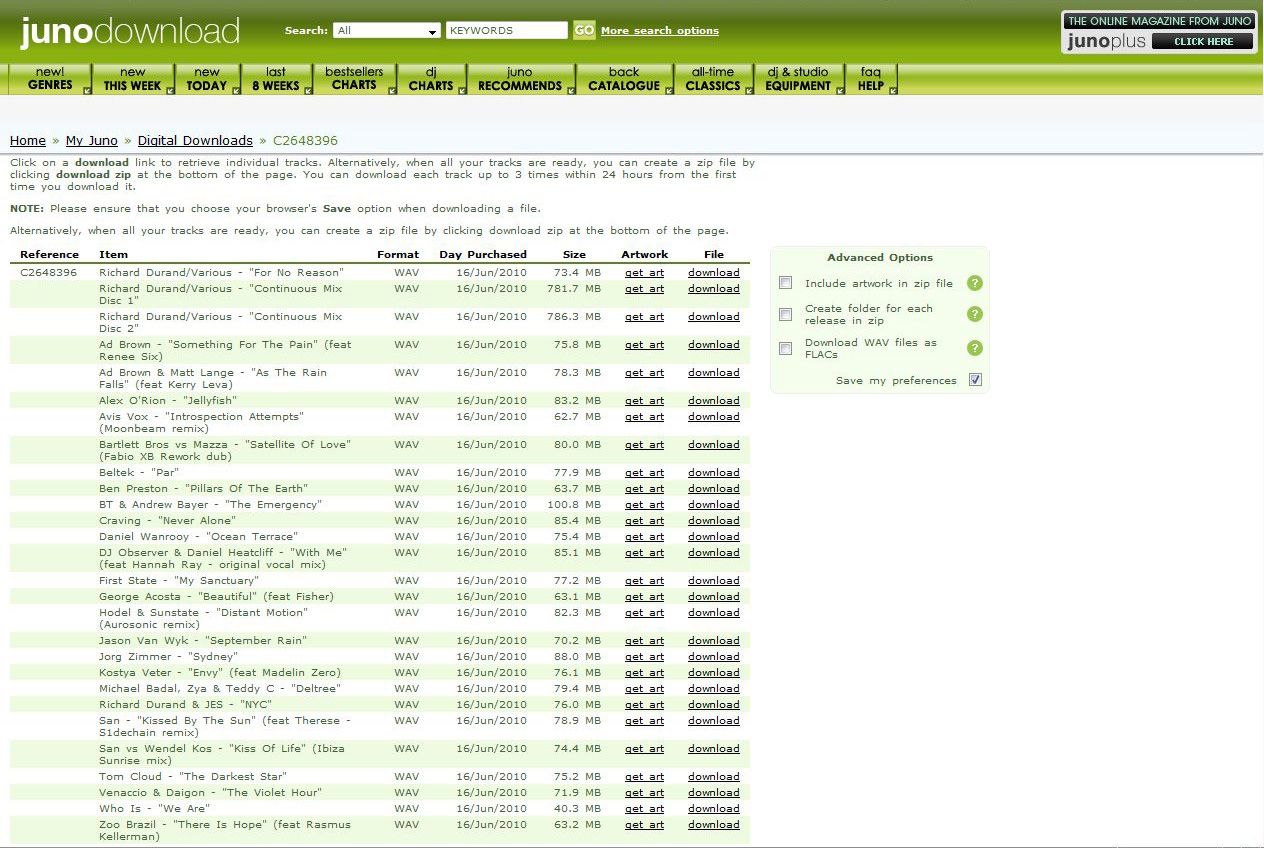Expand the Juno Recommends menu arrow

[571, 90]
